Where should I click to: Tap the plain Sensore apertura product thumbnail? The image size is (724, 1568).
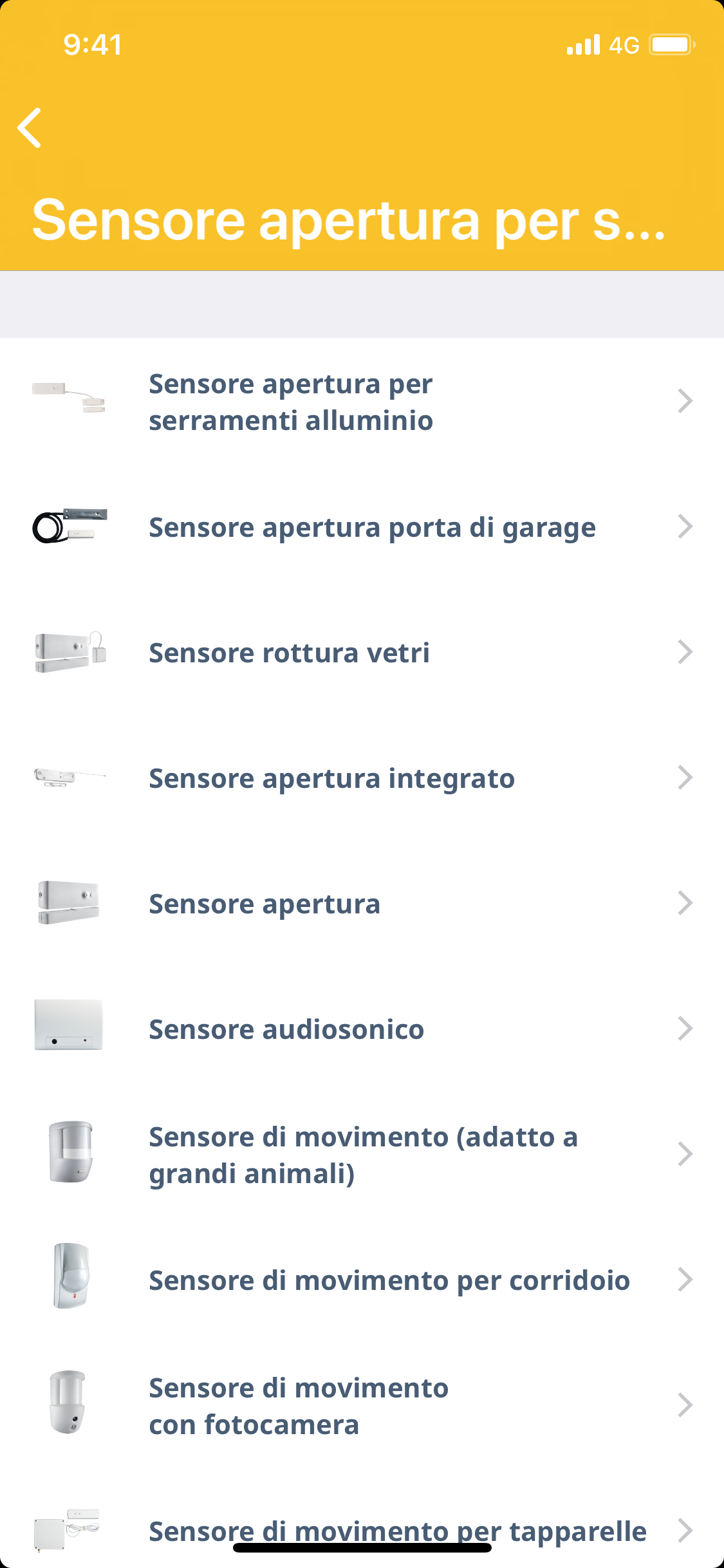[x=68, y=902]
